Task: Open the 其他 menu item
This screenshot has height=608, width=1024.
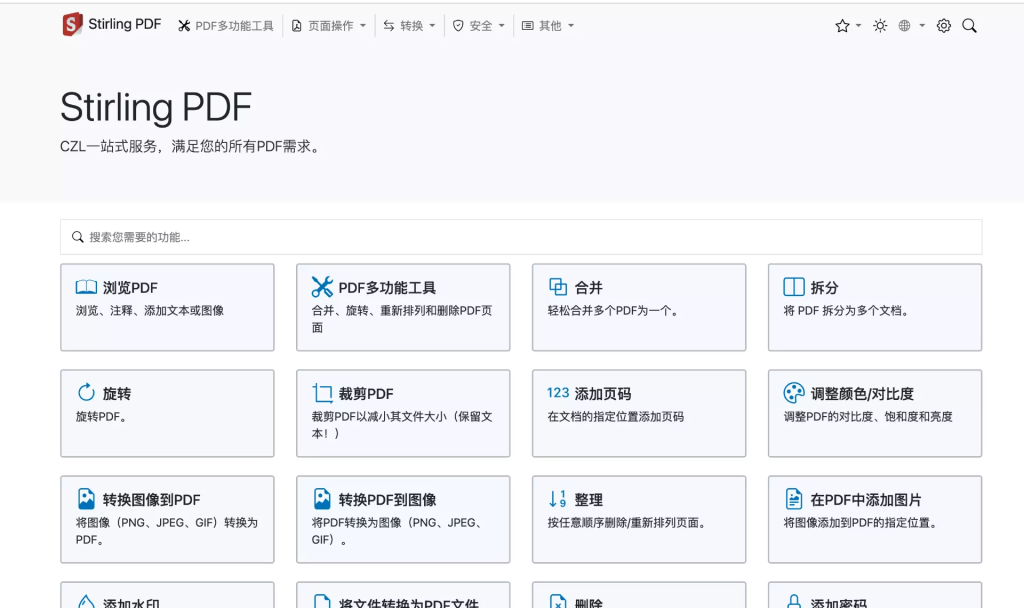Action: point(548,25)
